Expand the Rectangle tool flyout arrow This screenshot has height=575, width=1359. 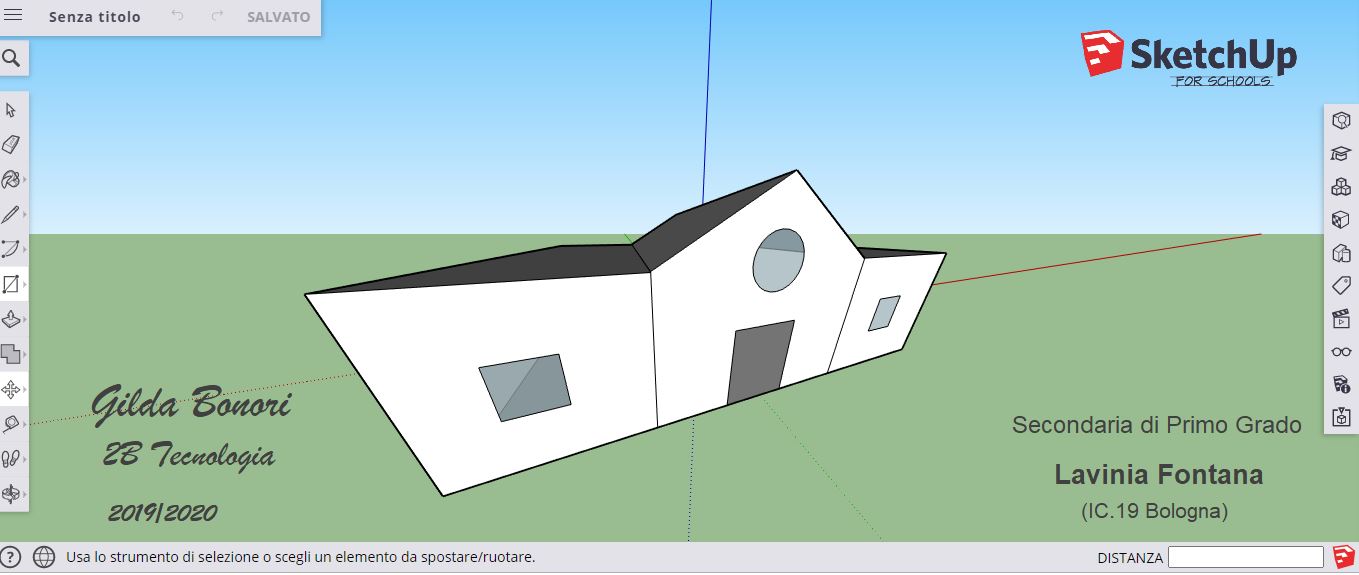(24, 285)
